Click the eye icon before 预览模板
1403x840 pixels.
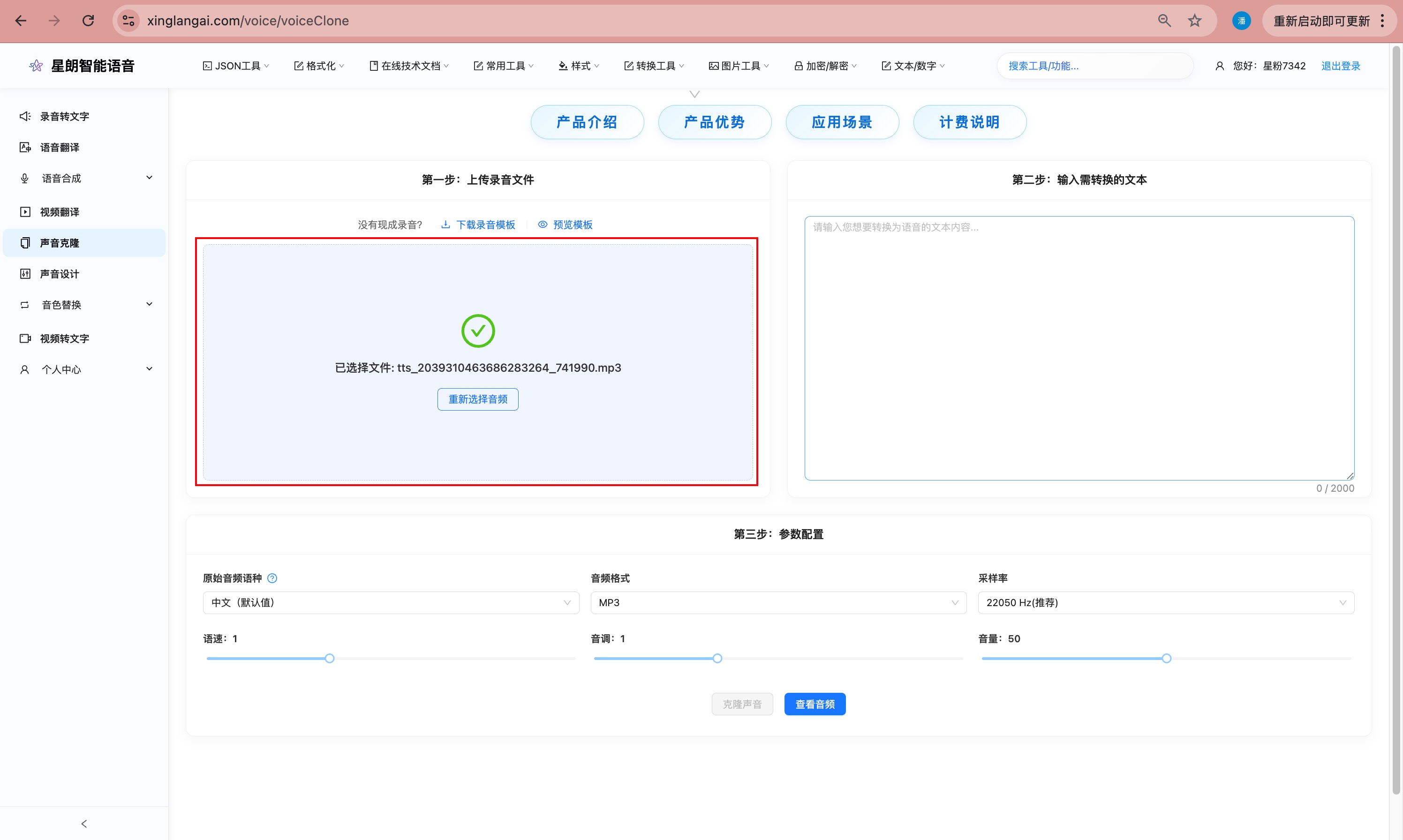click(x=543, y=225)
